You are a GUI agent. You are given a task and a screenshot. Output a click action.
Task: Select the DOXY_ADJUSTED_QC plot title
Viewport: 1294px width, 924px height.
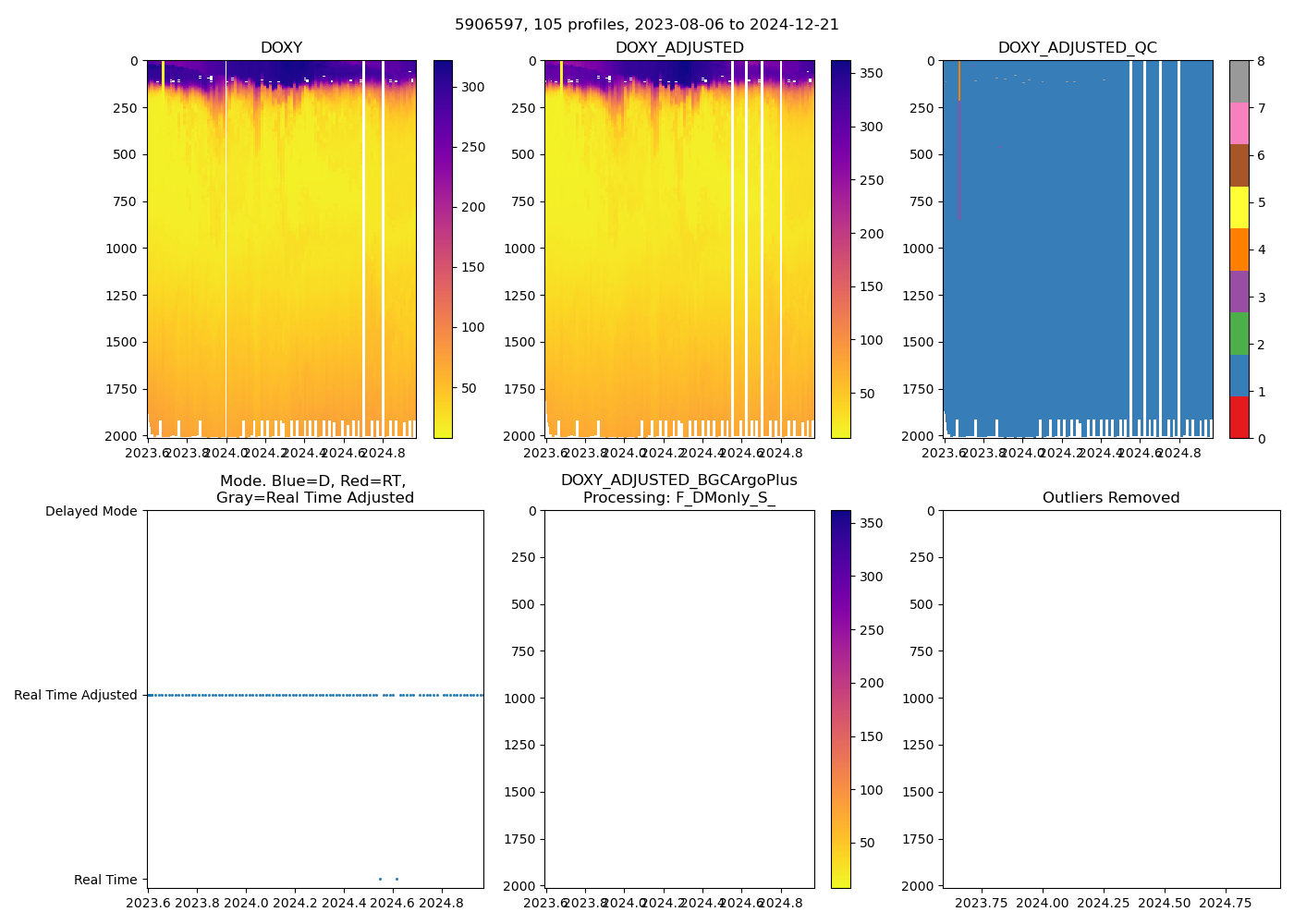pyautogui.click(x=1077, y=47)
